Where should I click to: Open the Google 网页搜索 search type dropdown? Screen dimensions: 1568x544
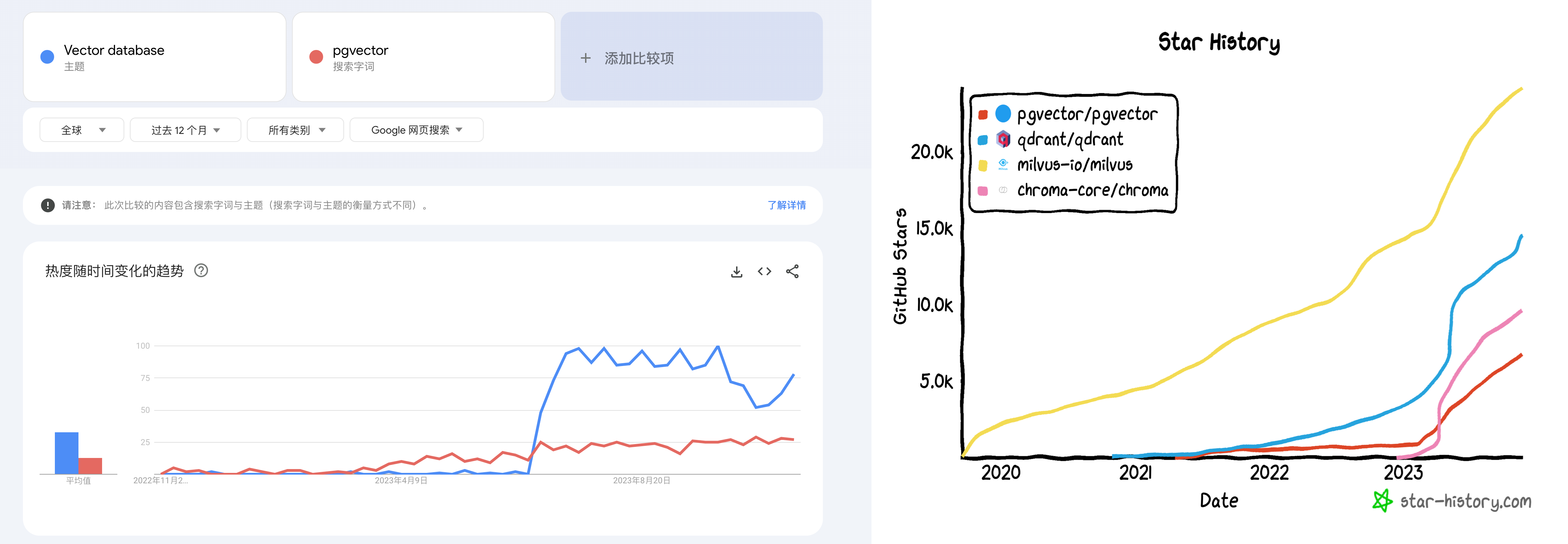pos(416,129)
